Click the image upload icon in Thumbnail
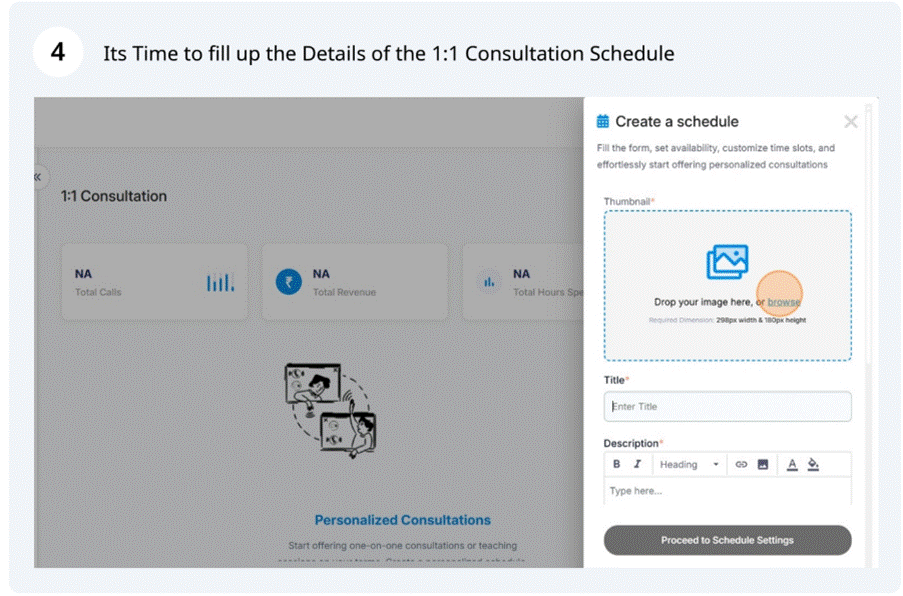 [727, 262]
